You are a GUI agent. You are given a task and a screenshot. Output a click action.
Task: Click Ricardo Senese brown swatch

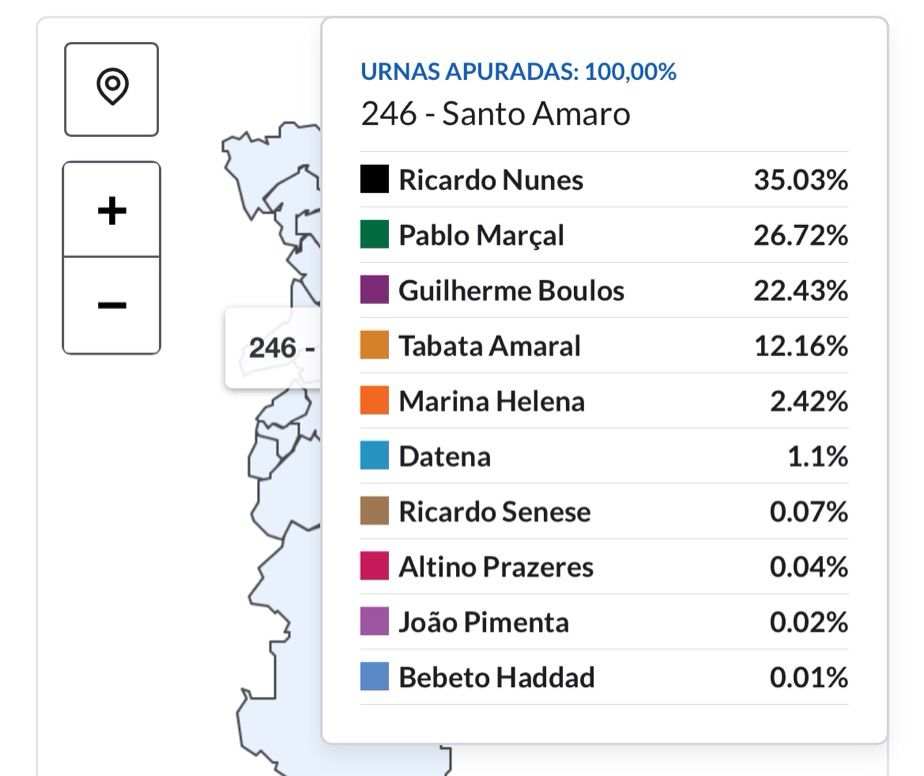374,511
